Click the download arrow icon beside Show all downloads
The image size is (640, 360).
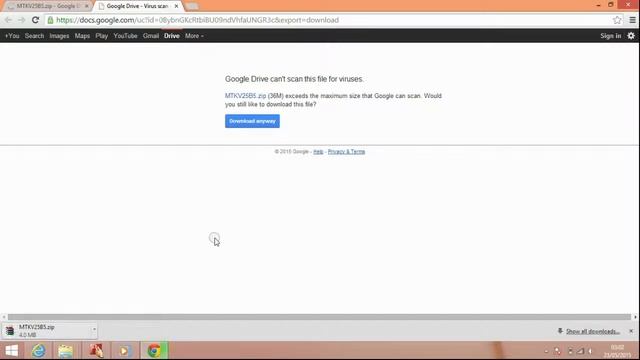[560, 331]
